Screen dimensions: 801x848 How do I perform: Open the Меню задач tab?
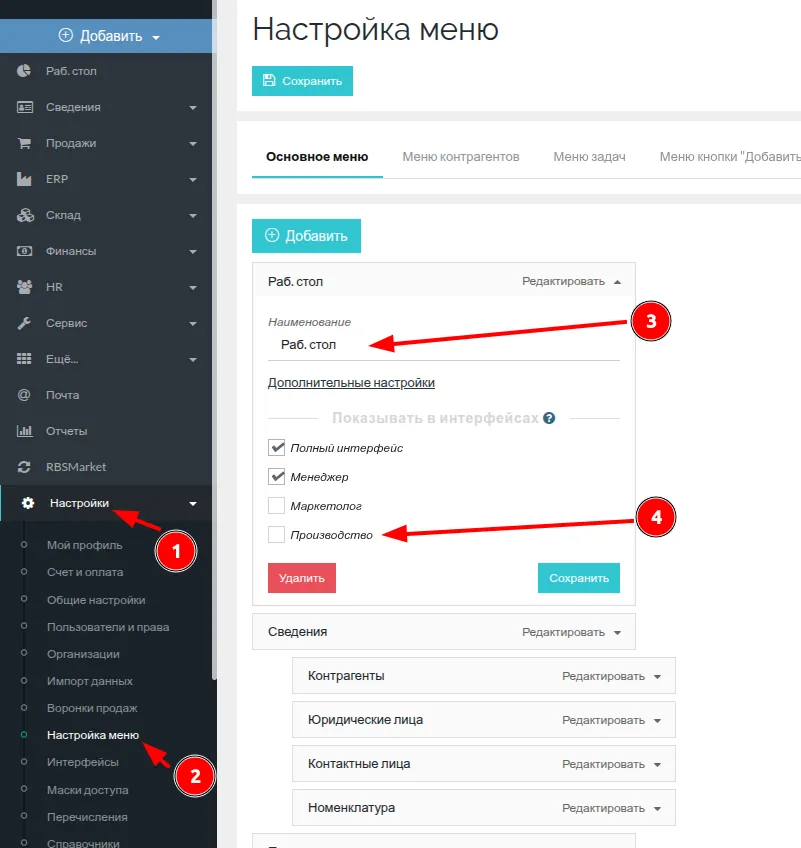[x=589, y=157]
